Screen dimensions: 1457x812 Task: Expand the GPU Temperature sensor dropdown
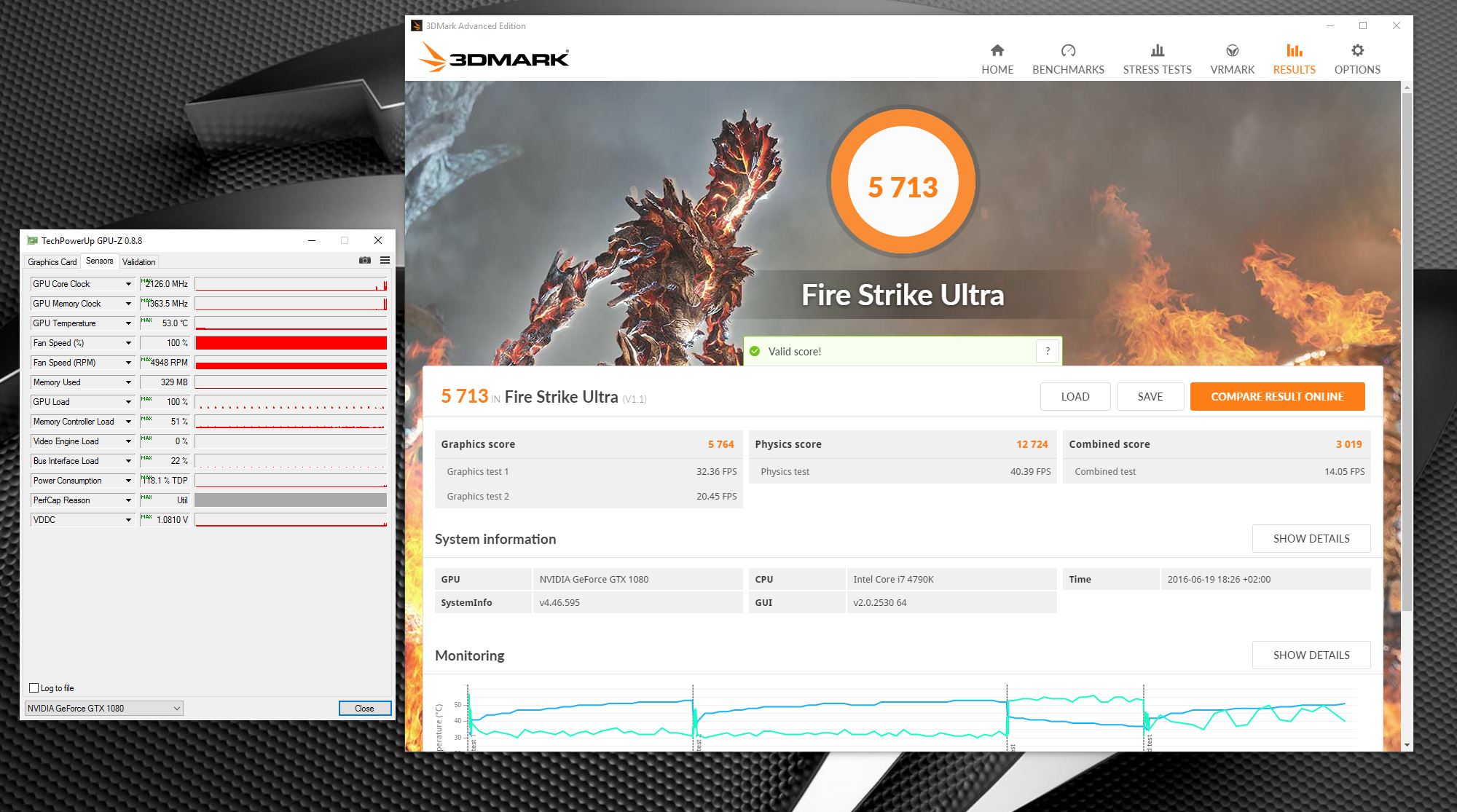(x=128, y=323)
